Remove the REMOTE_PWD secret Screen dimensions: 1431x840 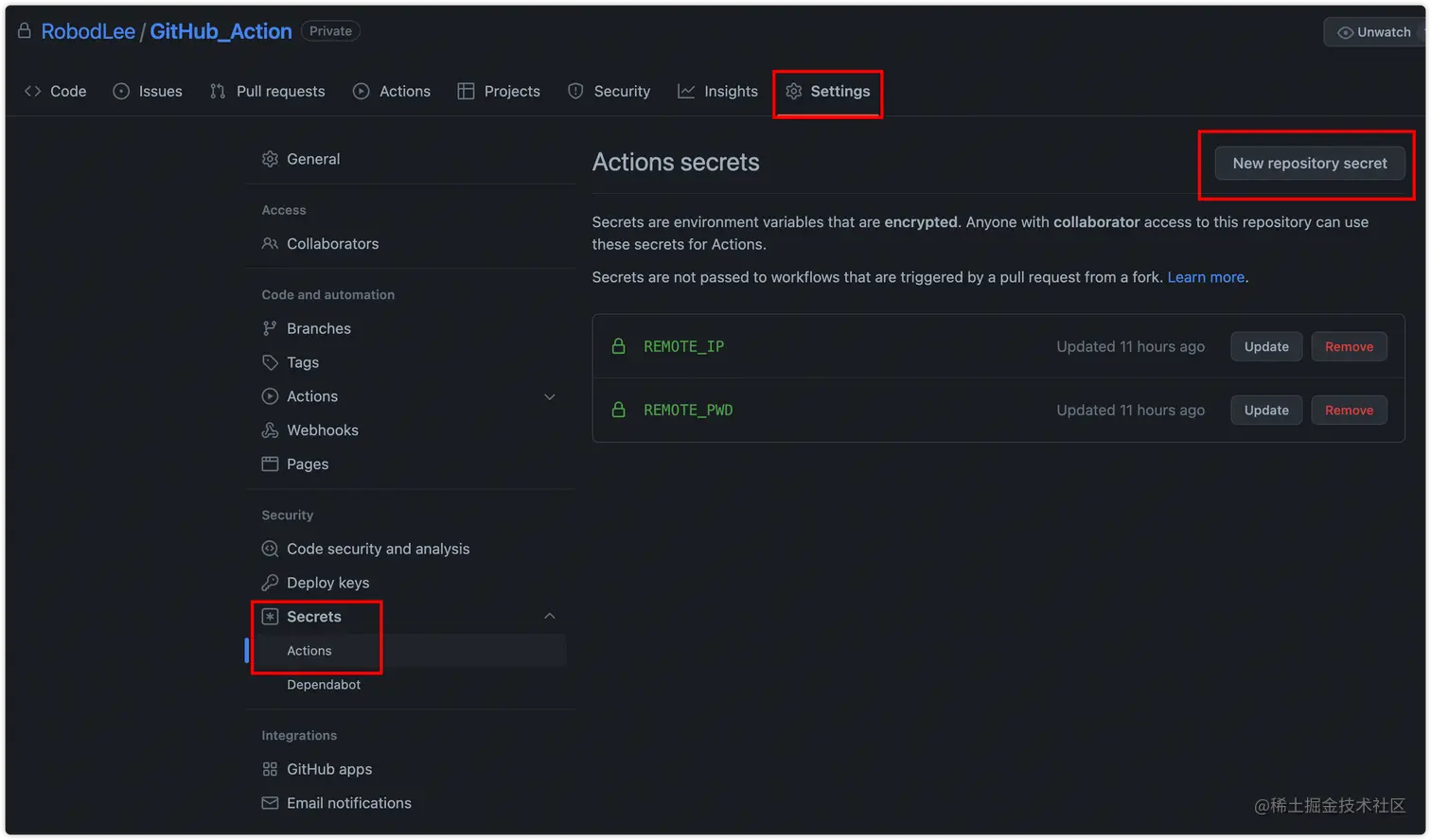click(x=1349, y=410)
